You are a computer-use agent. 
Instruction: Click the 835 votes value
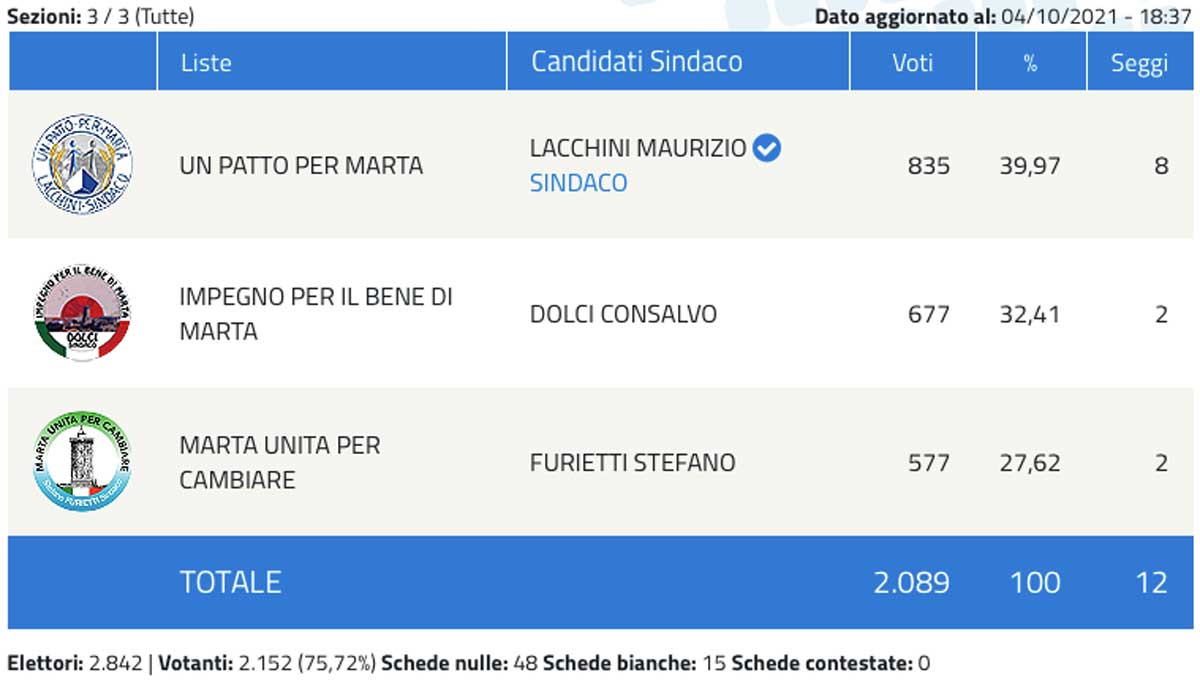(928, 165)
